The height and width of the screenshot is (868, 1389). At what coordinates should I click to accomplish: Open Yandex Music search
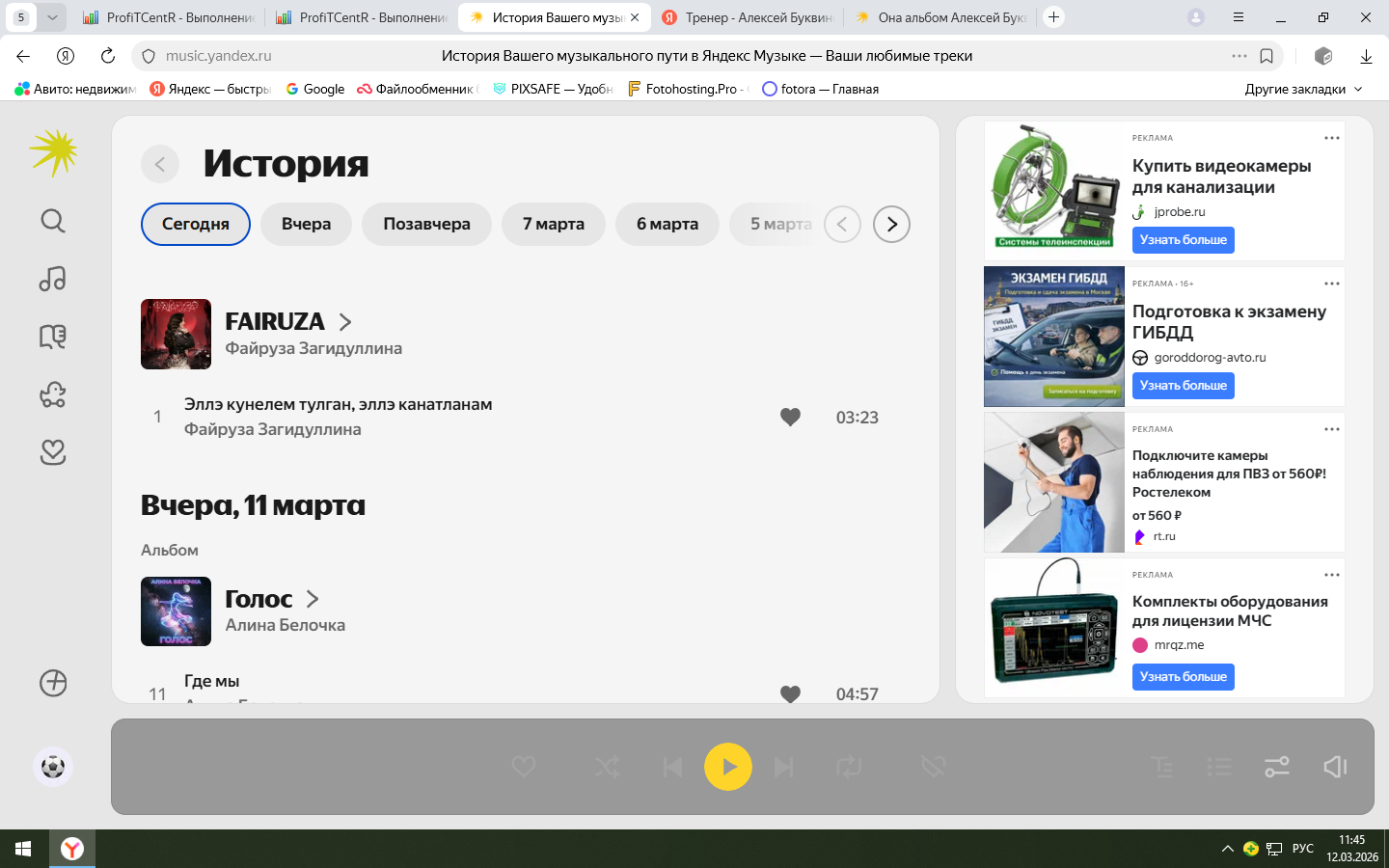pos(53,221)
